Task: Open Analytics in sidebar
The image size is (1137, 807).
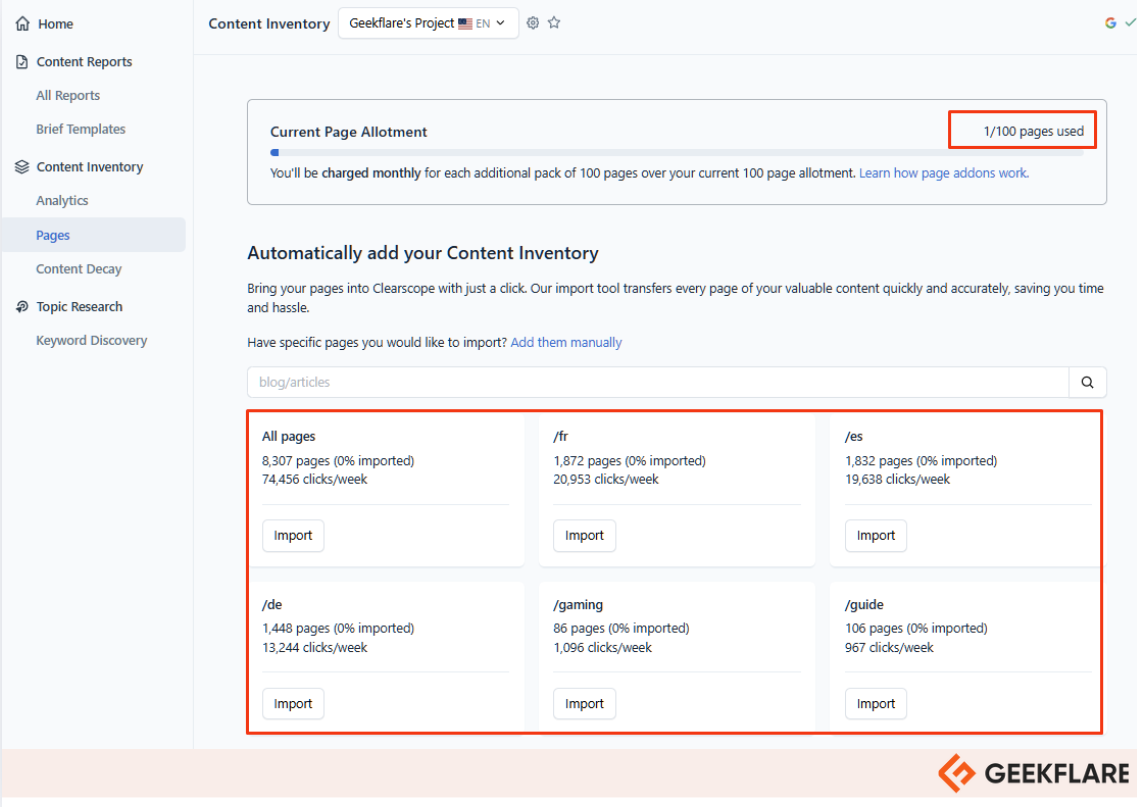Action: [62, 201]
